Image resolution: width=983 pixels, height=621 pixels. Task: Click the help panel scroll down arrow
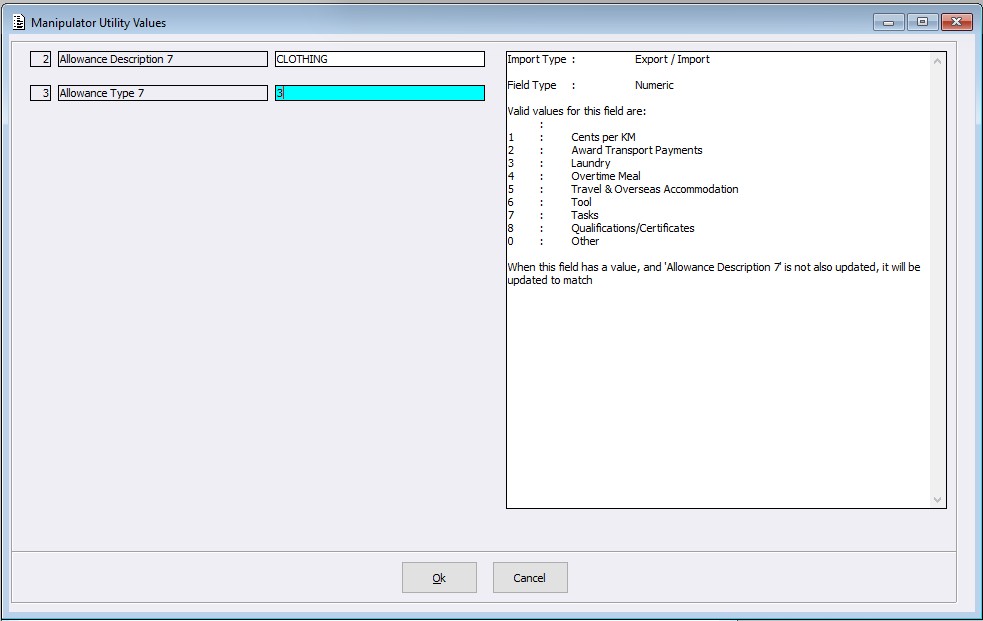[937, 499]
